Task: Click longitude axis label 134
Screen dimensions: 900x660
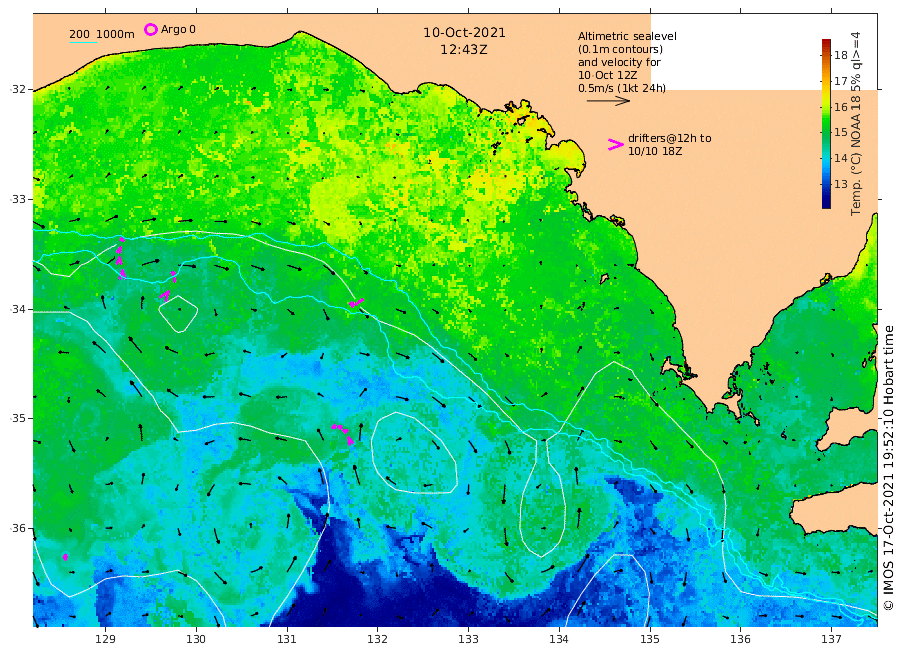Action: point(558,639)
